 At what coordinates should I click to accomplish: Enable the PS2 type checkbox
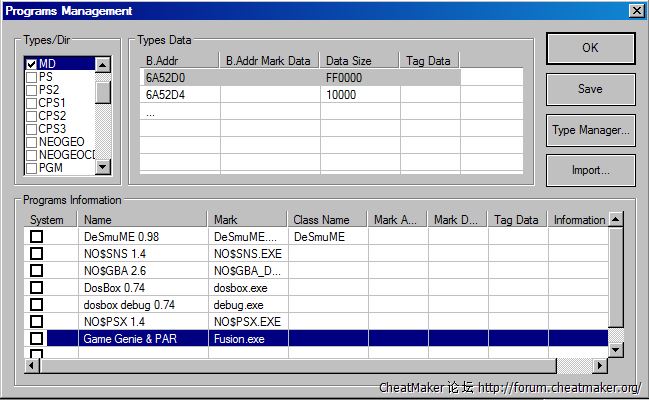click(x=32, y=91)
